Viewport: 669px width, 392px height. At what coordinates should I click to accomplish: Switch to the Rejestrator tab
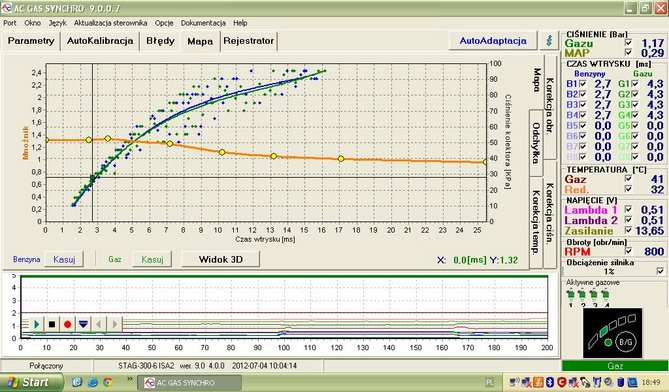(249, 41)
